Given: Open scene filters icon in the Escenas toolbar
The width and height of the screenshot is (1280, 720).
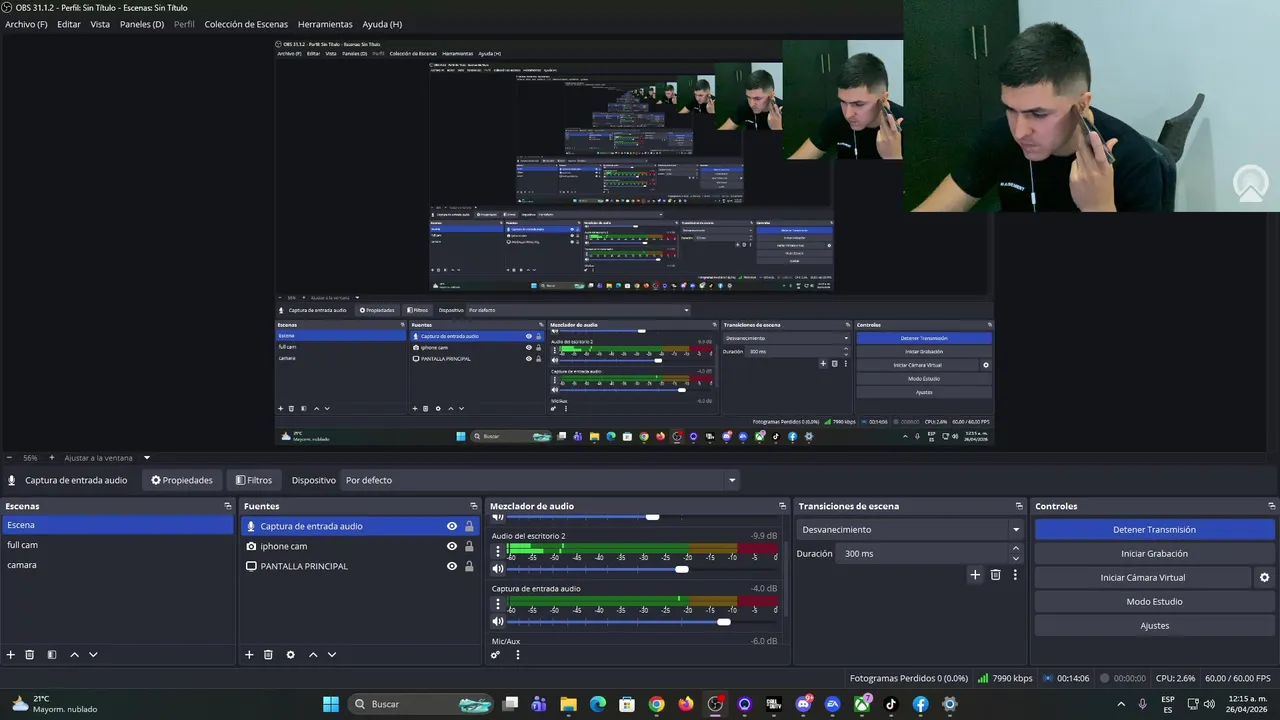Looking at the screenshot, I should [x=52, y=655].
